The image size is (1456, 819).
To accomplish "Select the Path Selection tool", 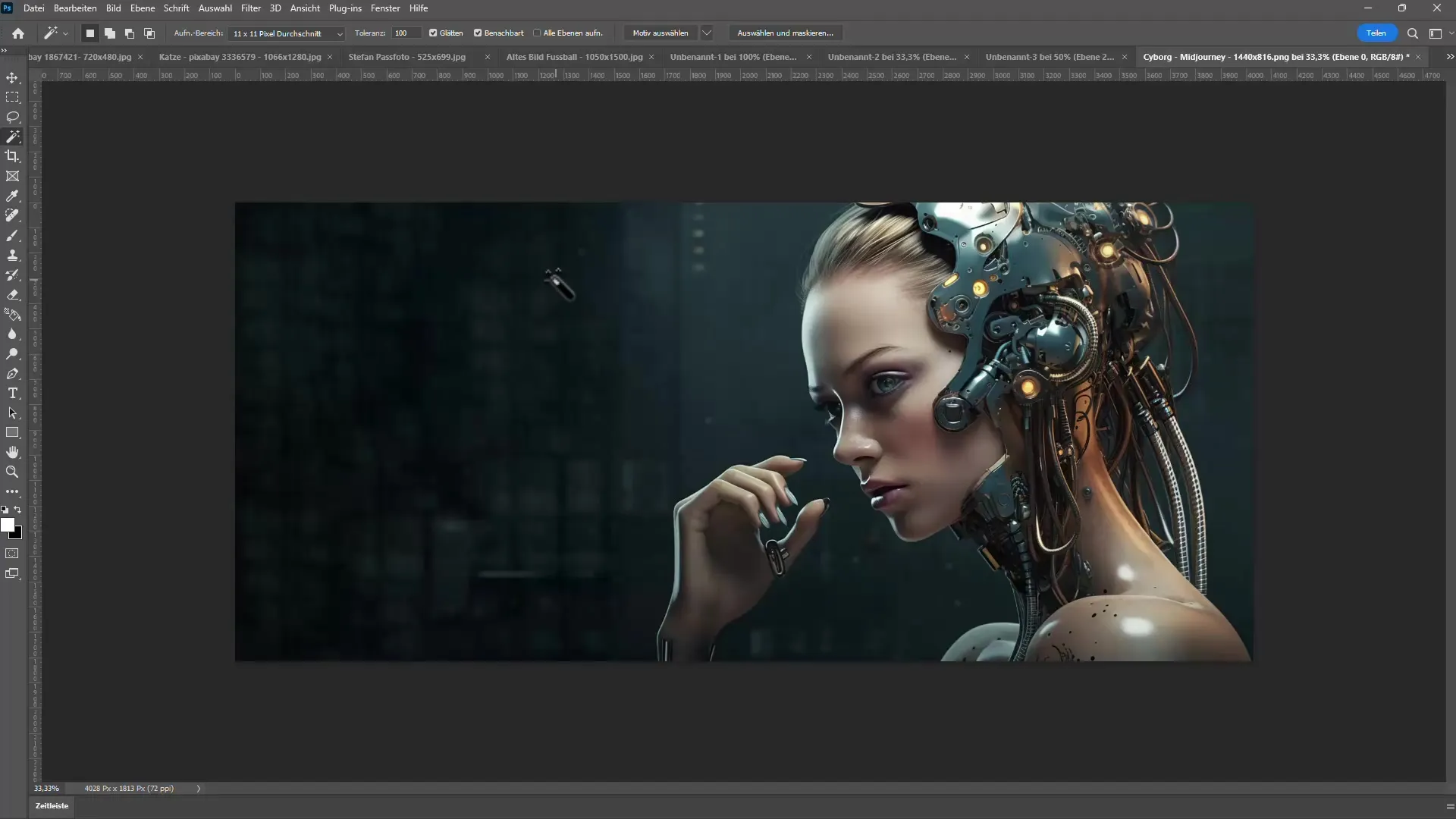I will [x=12, y=413].
